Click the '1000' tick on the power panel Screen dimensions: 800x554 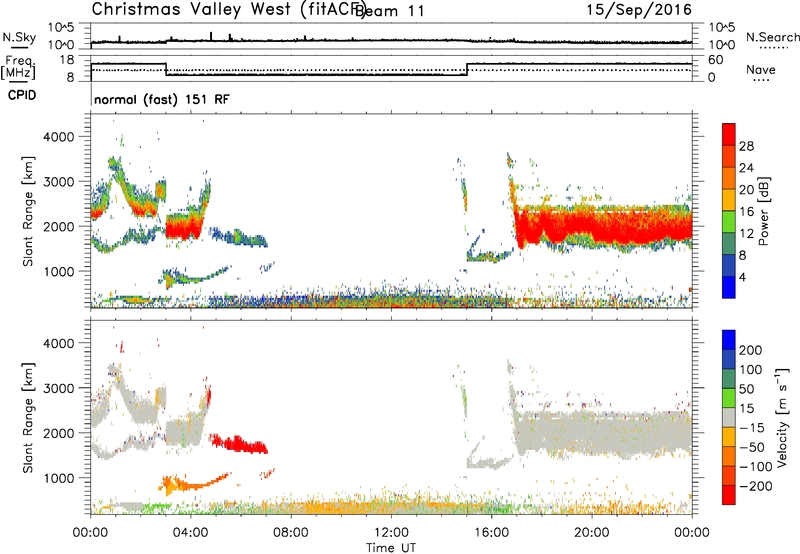click(58, 271)
